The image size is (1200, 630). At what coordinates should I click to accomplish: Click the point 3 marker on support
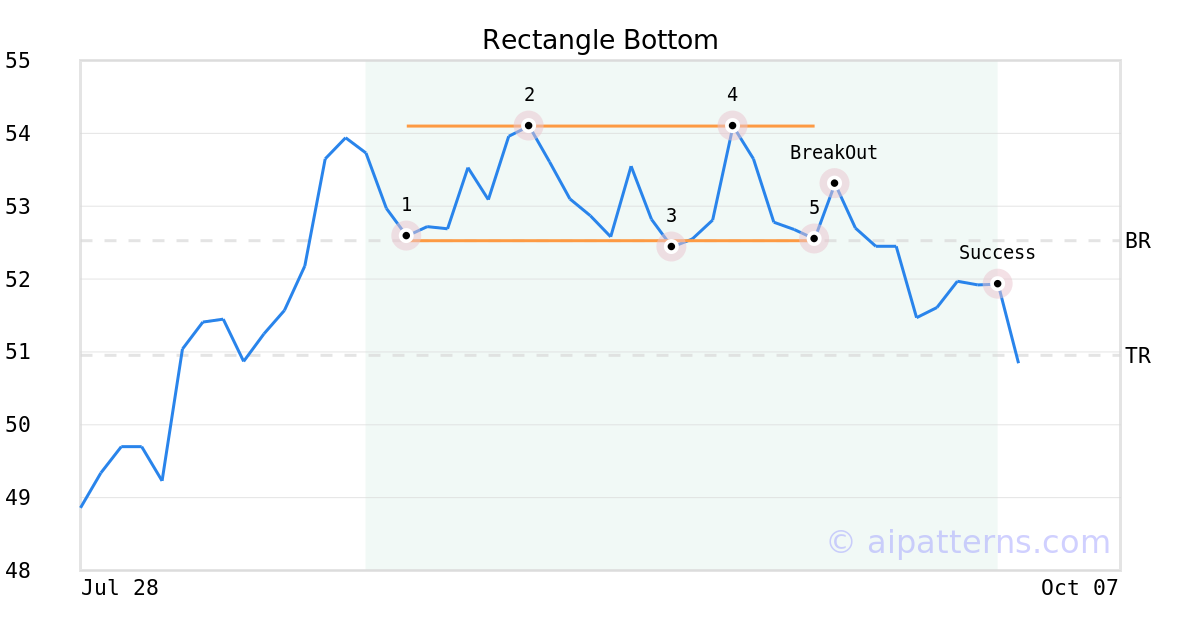pos(671,246)
